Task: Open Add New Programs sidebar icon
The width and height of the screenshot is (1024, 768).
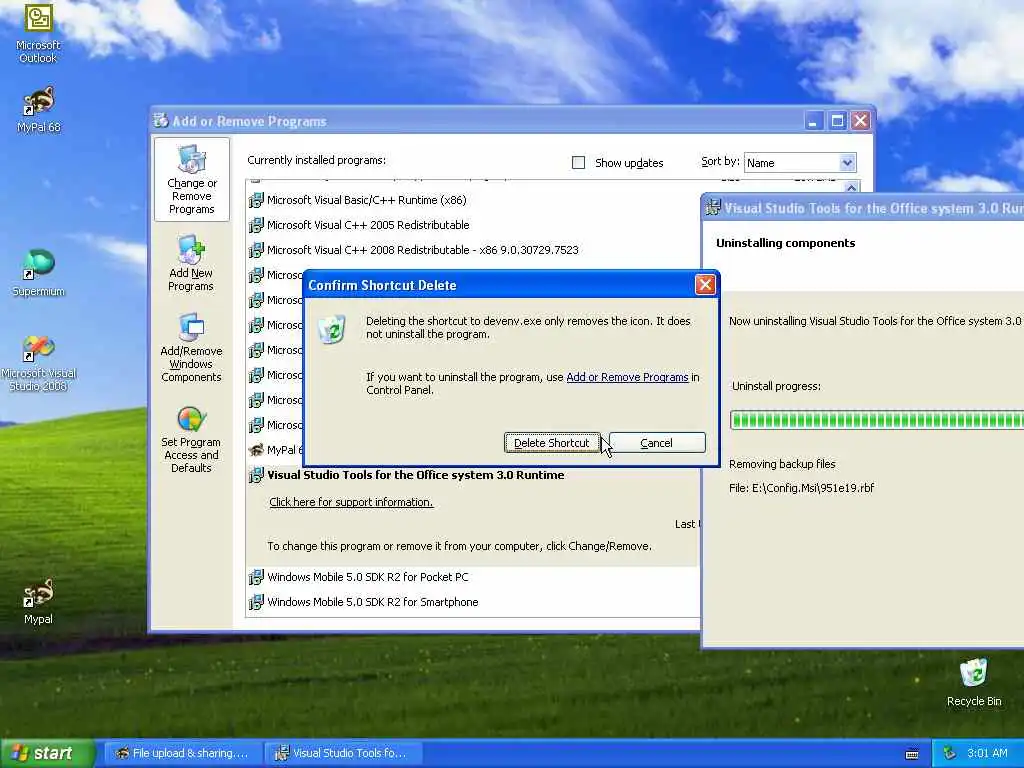Action: click(191, 264)
